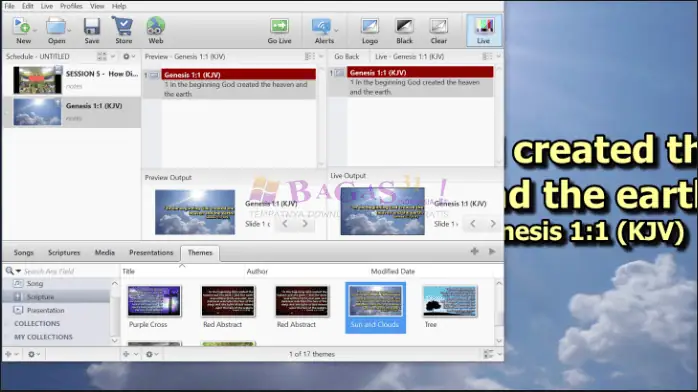Screen dimensions: 698x392
Task: Click the plus icon beside resource tabs
Action: (x=475, y=251)
